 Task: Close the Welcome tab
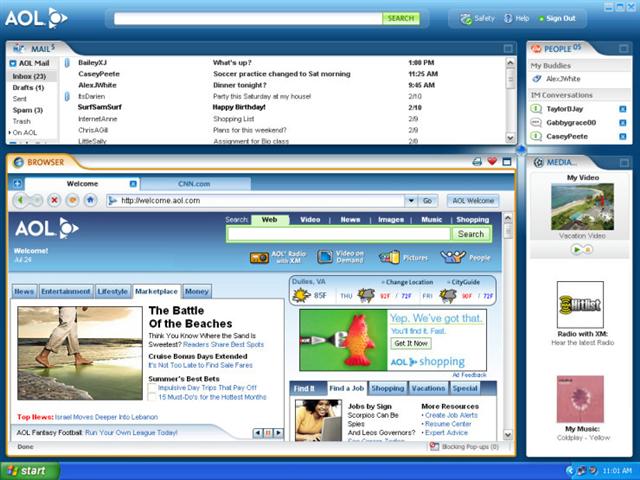pos(133,184)
